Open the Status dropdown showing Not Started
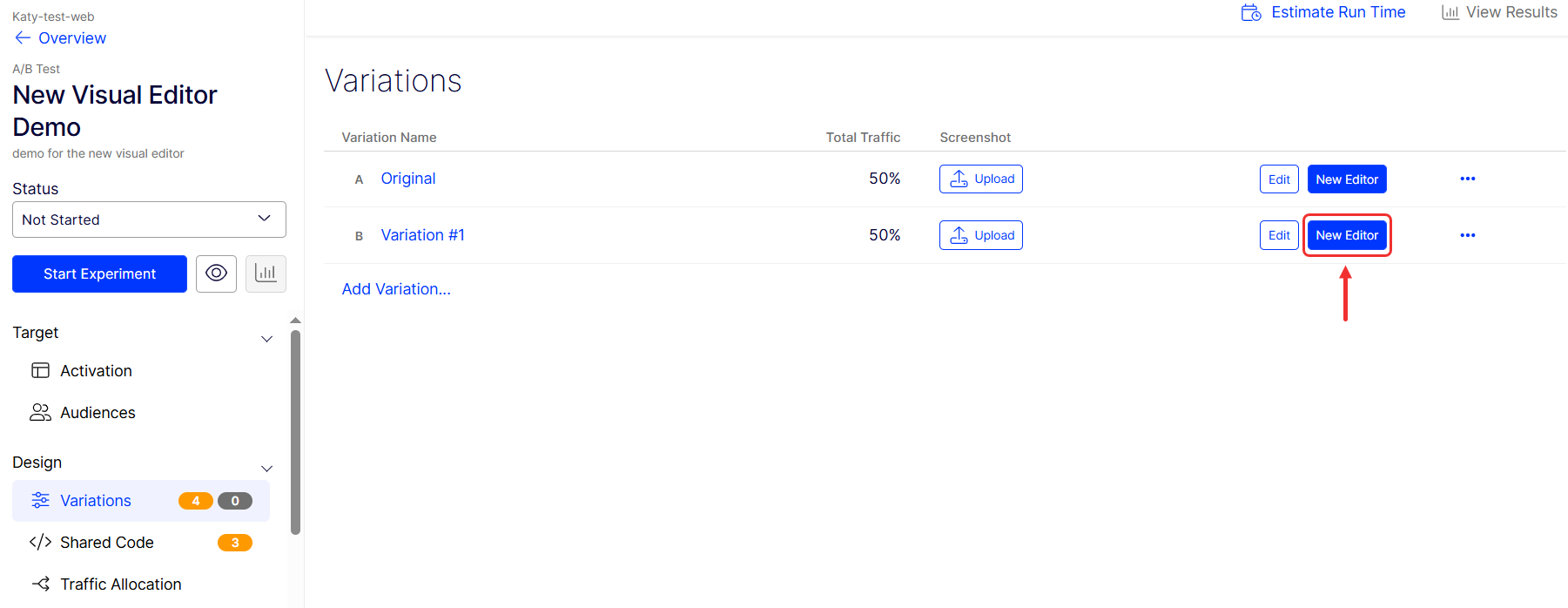The height and width of the screenshot is (608, 1568). point(149,220)
